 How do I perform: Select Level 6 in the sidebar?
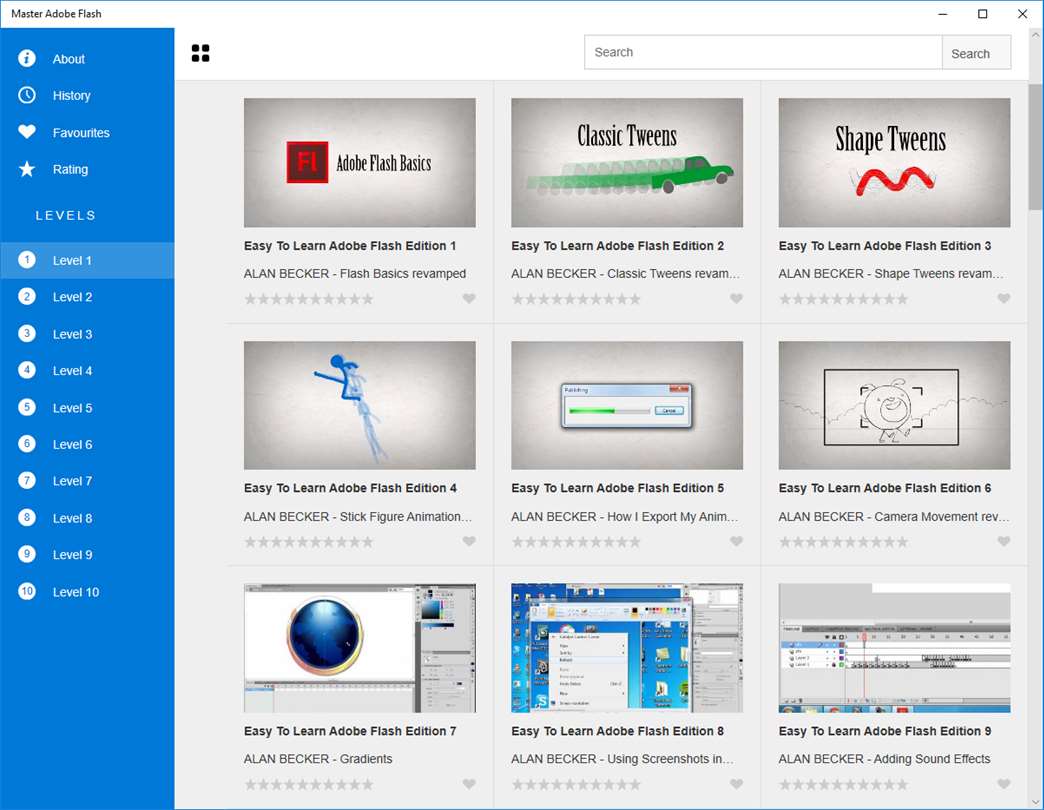87,444
